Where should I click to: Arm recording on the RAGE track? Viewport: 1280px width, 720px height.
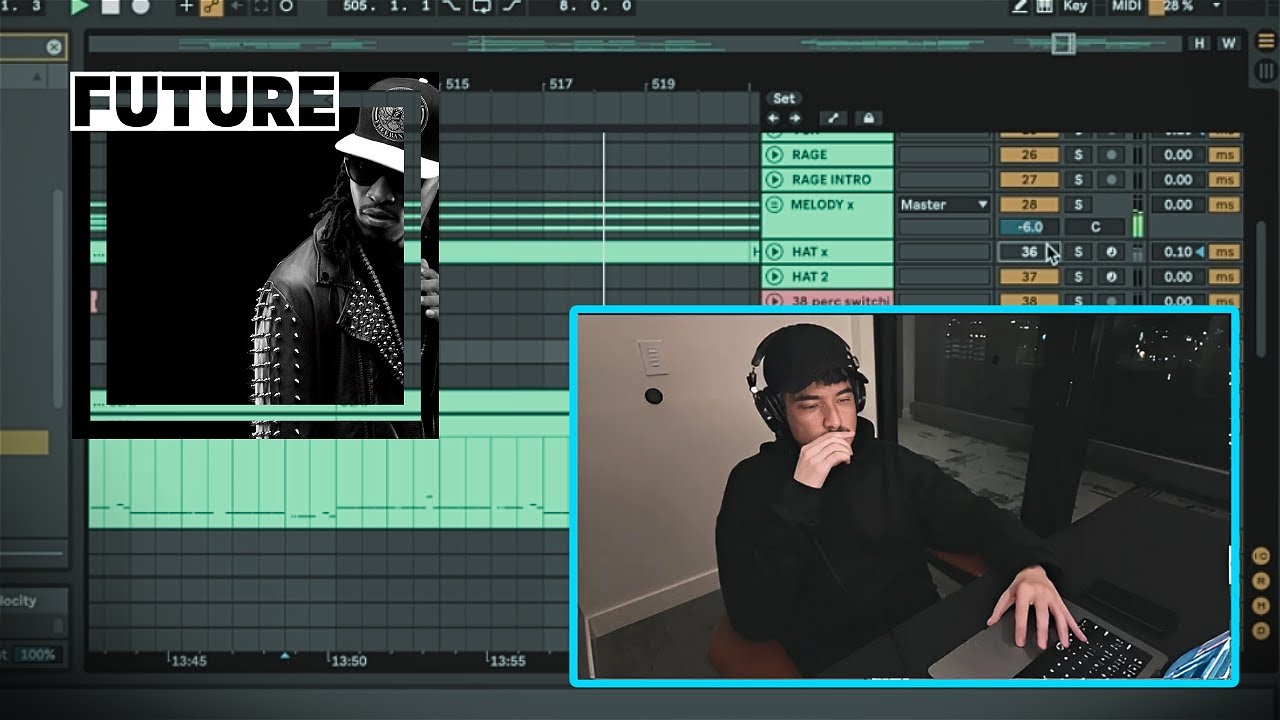tap(1110, 155)
